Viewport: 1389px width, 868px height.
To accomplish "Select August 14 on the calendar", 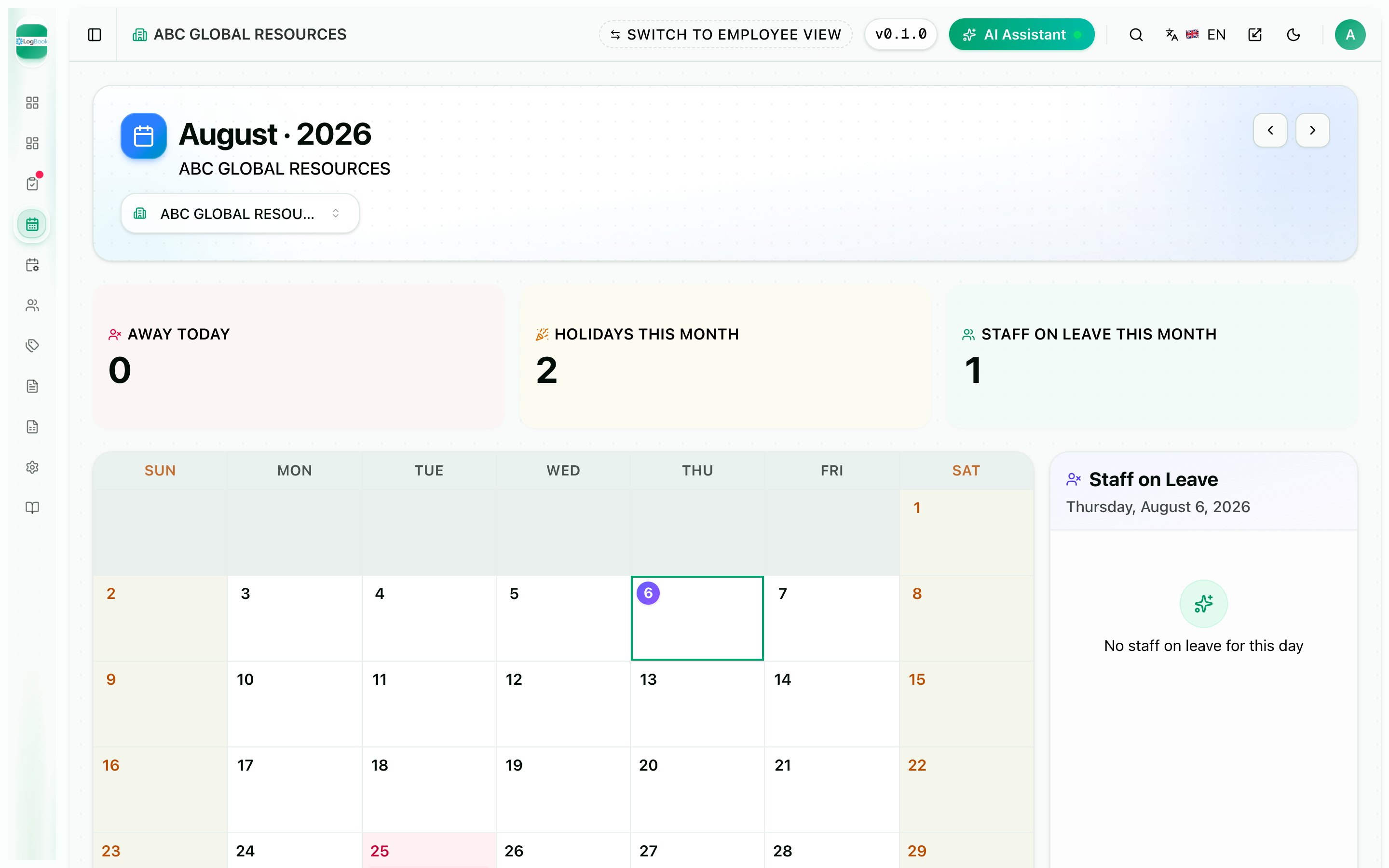I will click(x=831, y=705).
